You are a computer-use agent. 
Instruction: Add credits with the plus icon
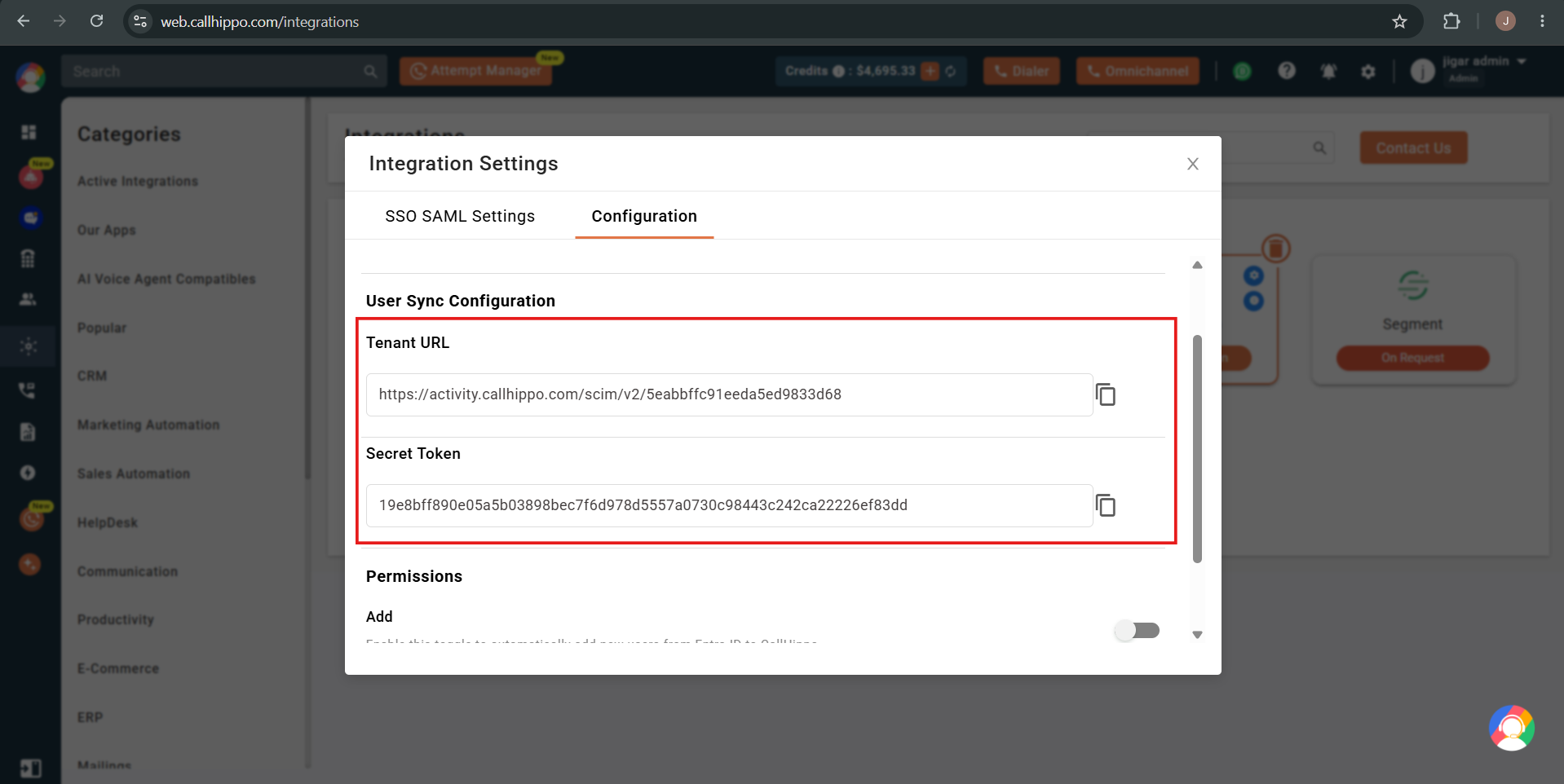point(930,71)
